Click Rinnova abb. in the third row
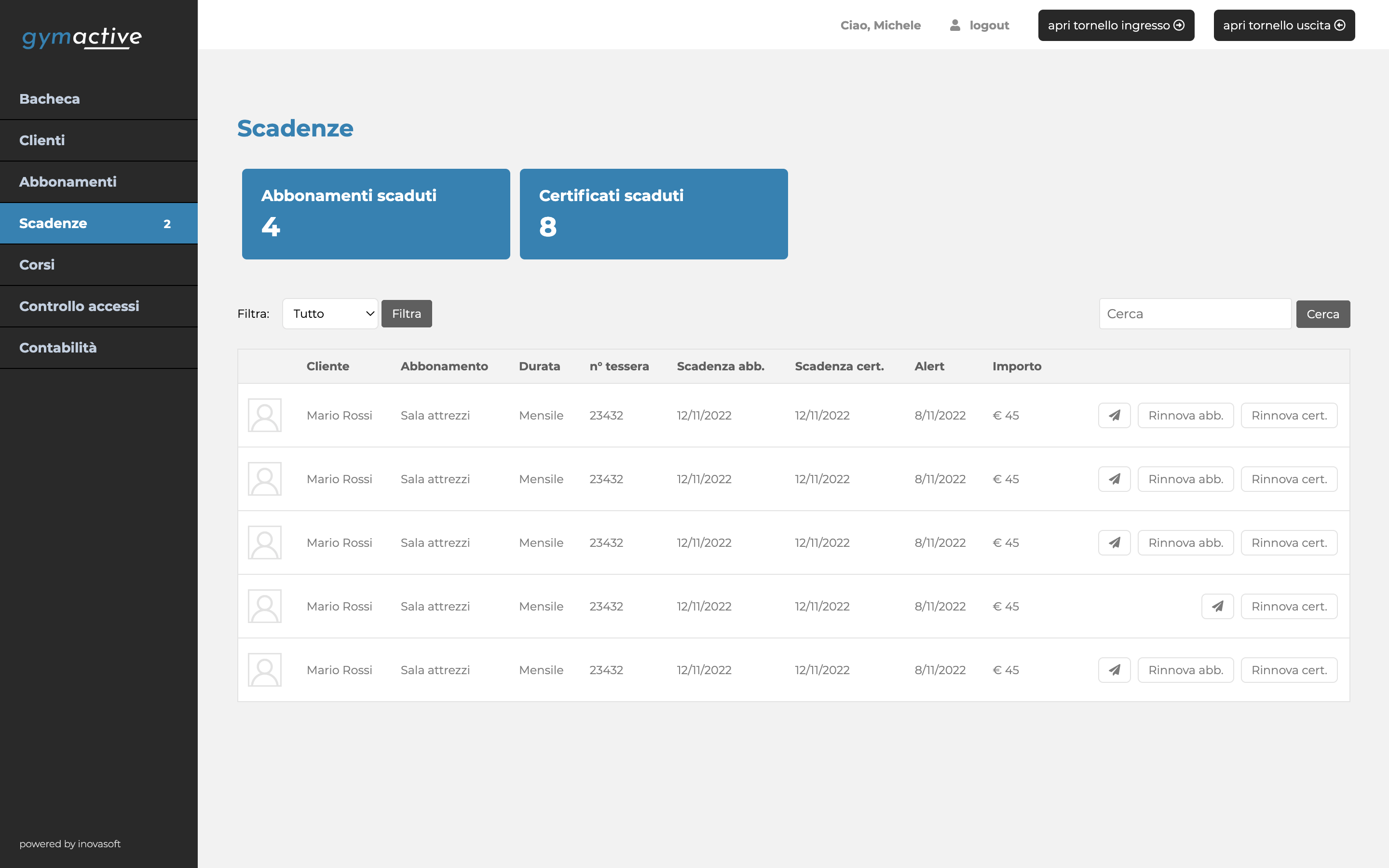This screenshot has height=868, width=1389. click(x=1186, y=543)
